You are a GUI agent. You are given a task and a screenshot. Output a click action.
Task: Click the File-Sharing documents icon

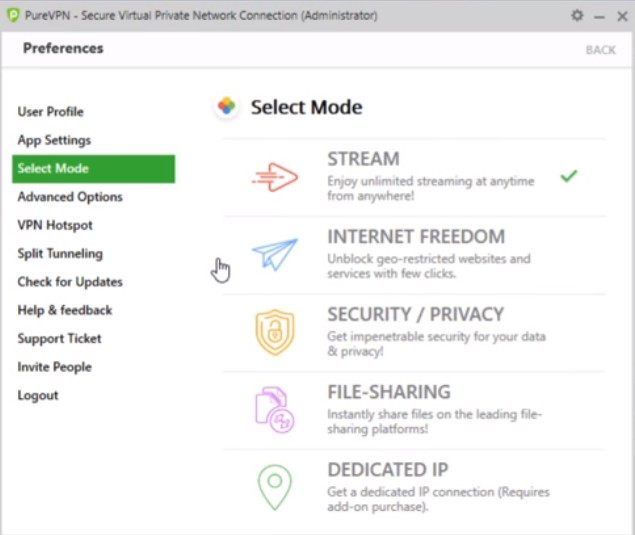click(x=275, y=409)
